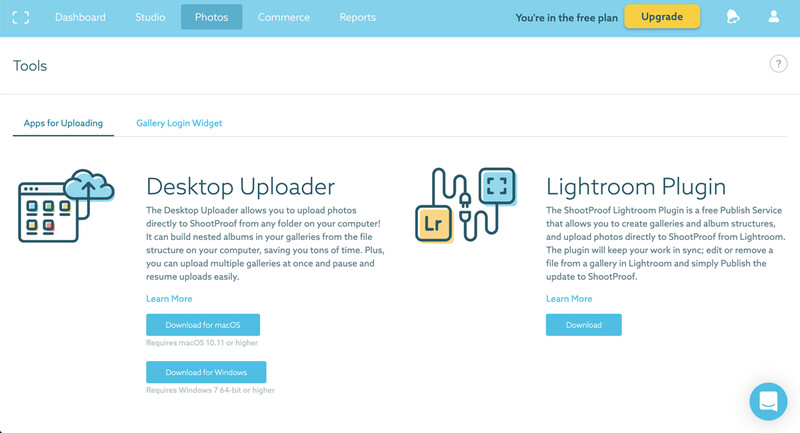
Task: Open the Commerce menu
Action: point(284,17)
